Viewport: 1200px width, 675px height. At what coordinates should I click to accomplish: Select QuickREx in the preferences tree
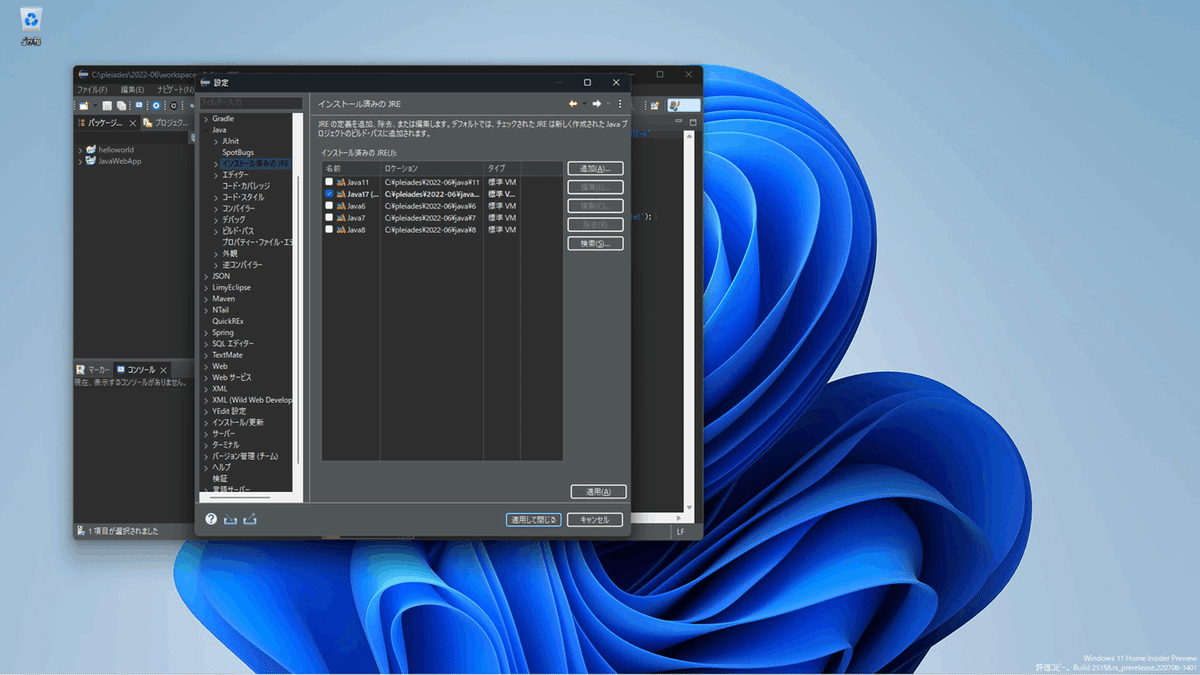[x=229, y=321]
